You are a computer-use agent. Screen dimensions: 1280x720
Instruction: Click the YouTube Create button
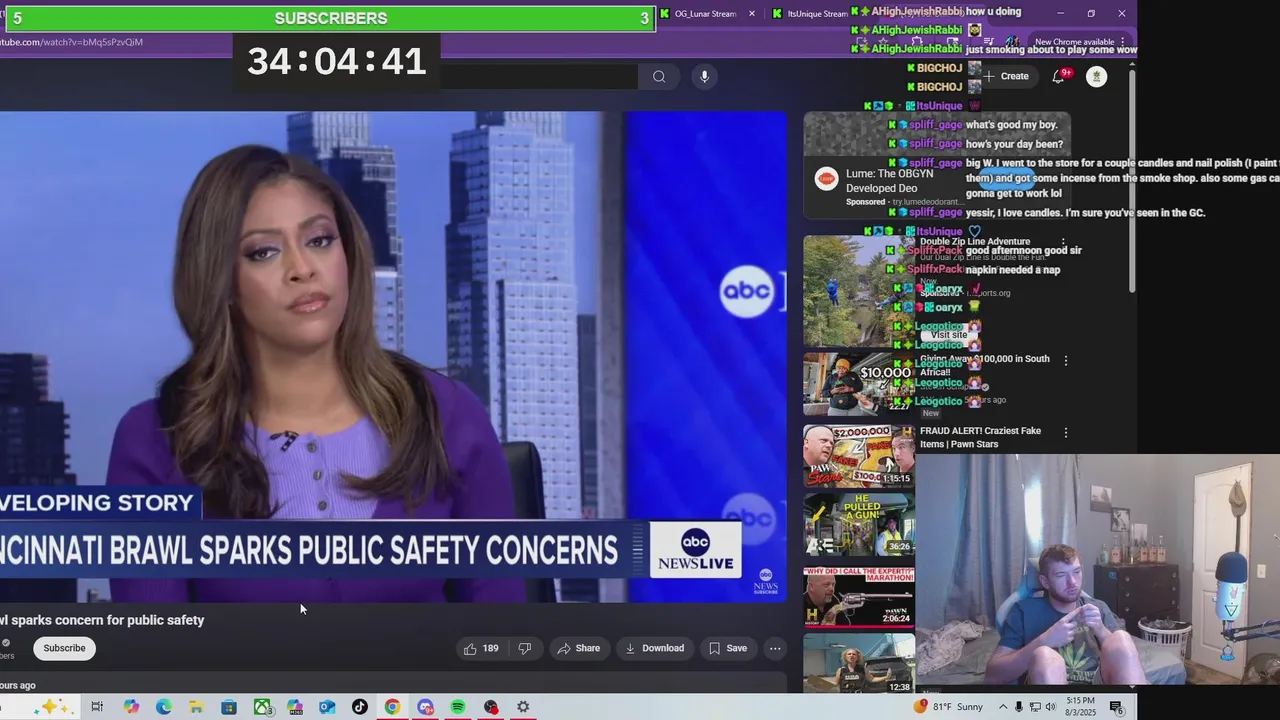[1006, 76]
